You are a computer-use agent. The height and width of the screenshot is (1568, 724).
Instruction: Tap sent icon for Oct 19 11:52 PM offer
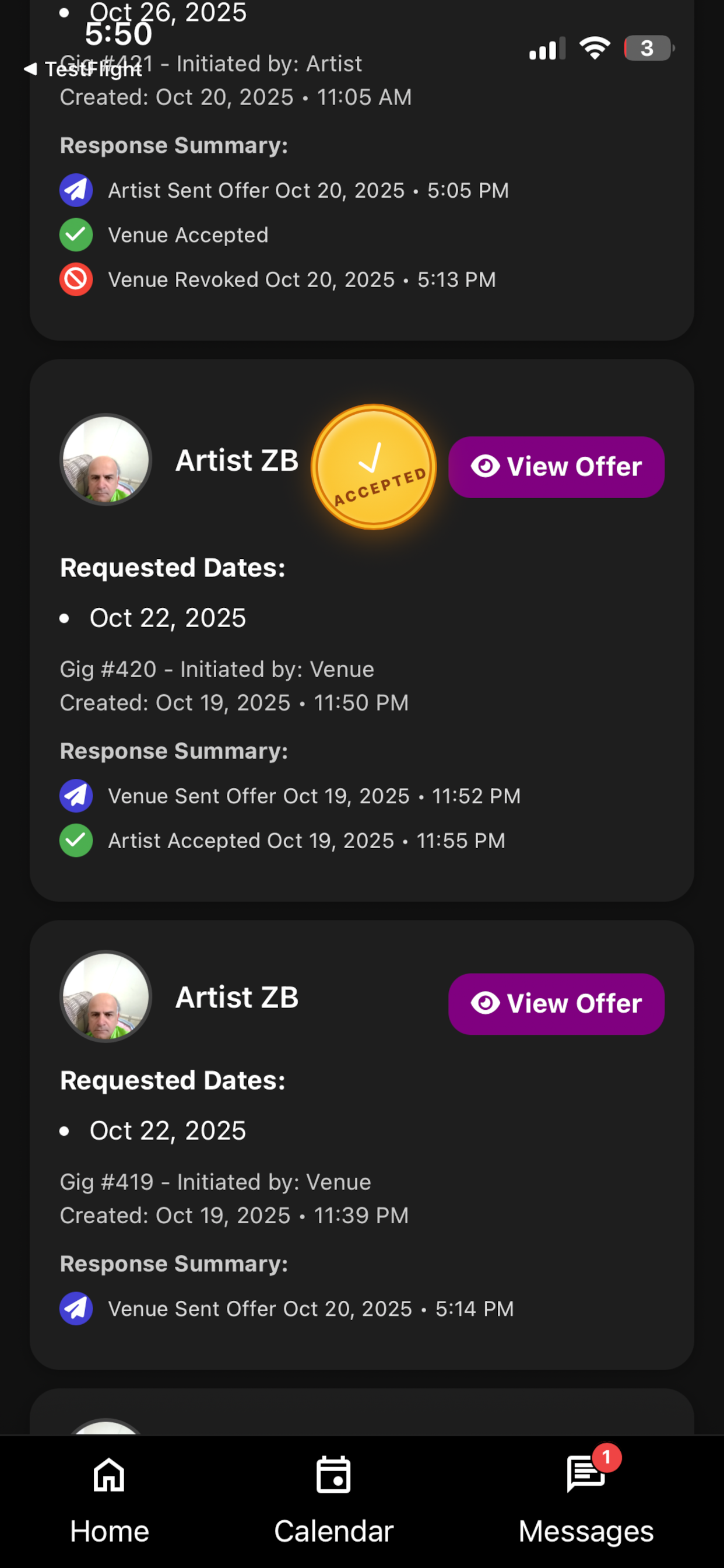pos(76,796)
